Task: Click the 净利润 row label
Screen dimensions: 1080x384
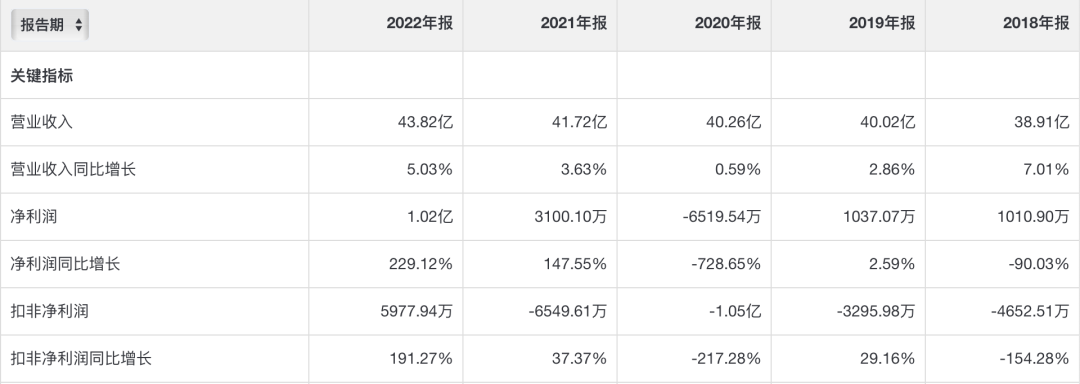Action: 34,217
